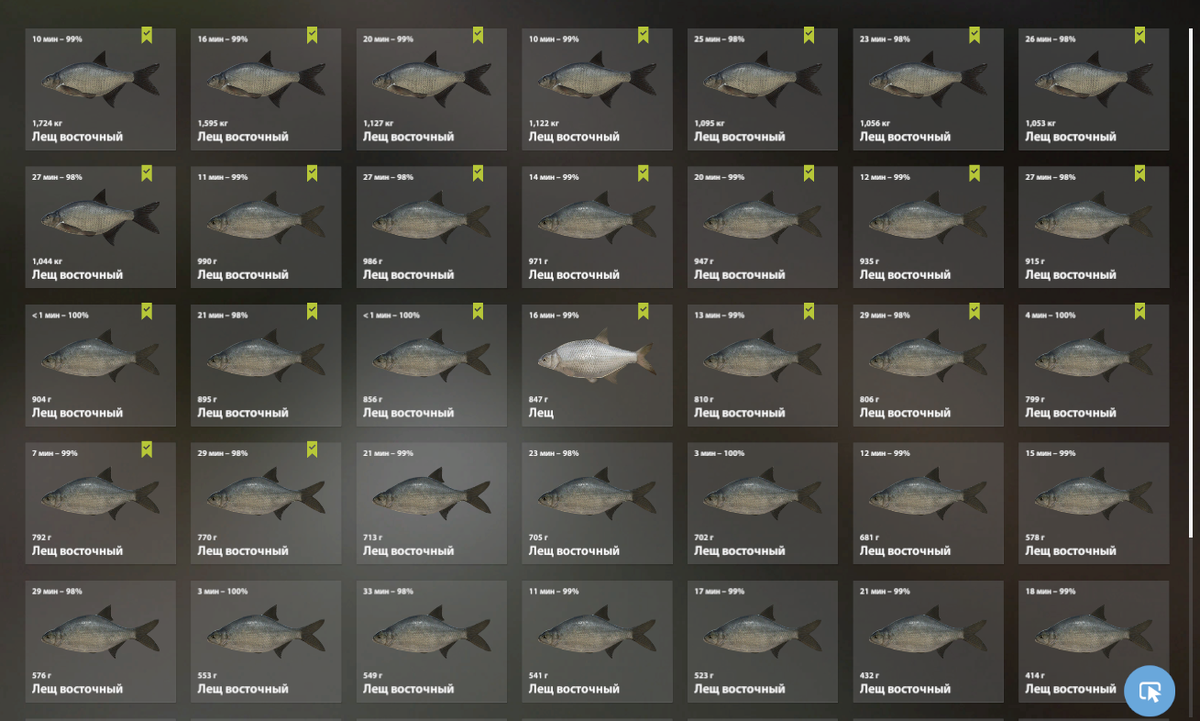This screenshot has height=721, width=1200.
Task: Choose the 576 г Лещ восточный card
Action: click(x=100, y=641)
